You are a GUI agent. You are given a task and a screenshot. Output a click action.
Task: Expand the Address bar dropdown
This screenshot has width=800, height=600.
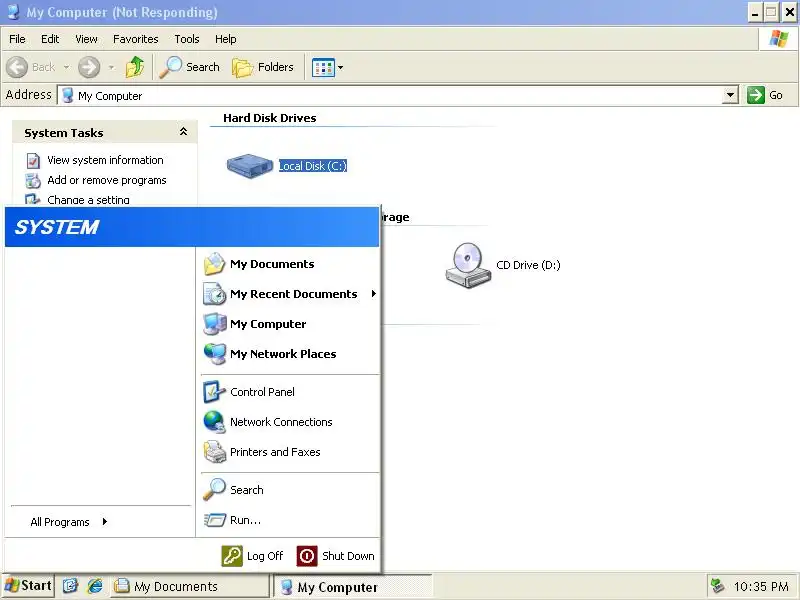(x=731, y=95)
